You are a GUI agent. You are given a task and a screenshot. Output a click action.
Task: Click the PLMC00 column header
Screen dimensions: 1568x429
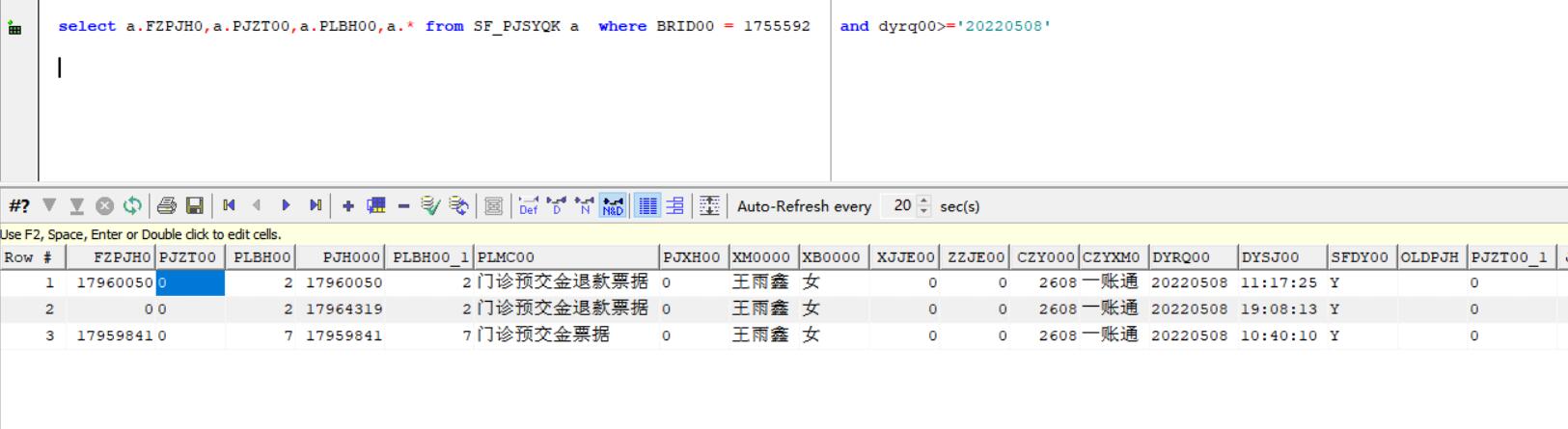click(x=567, y=257)
